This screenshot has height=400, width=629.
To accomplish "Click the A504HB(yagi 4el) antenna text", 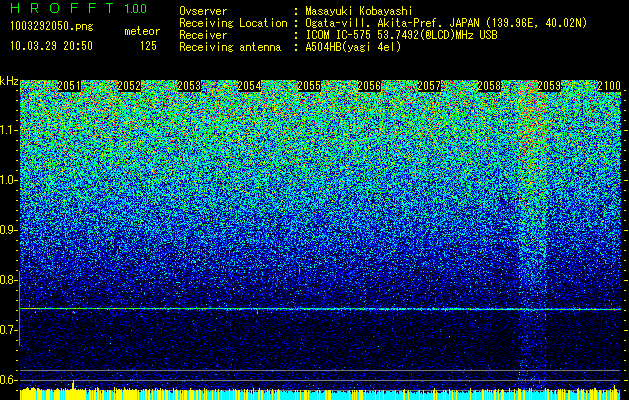I will tap(353, 47).
